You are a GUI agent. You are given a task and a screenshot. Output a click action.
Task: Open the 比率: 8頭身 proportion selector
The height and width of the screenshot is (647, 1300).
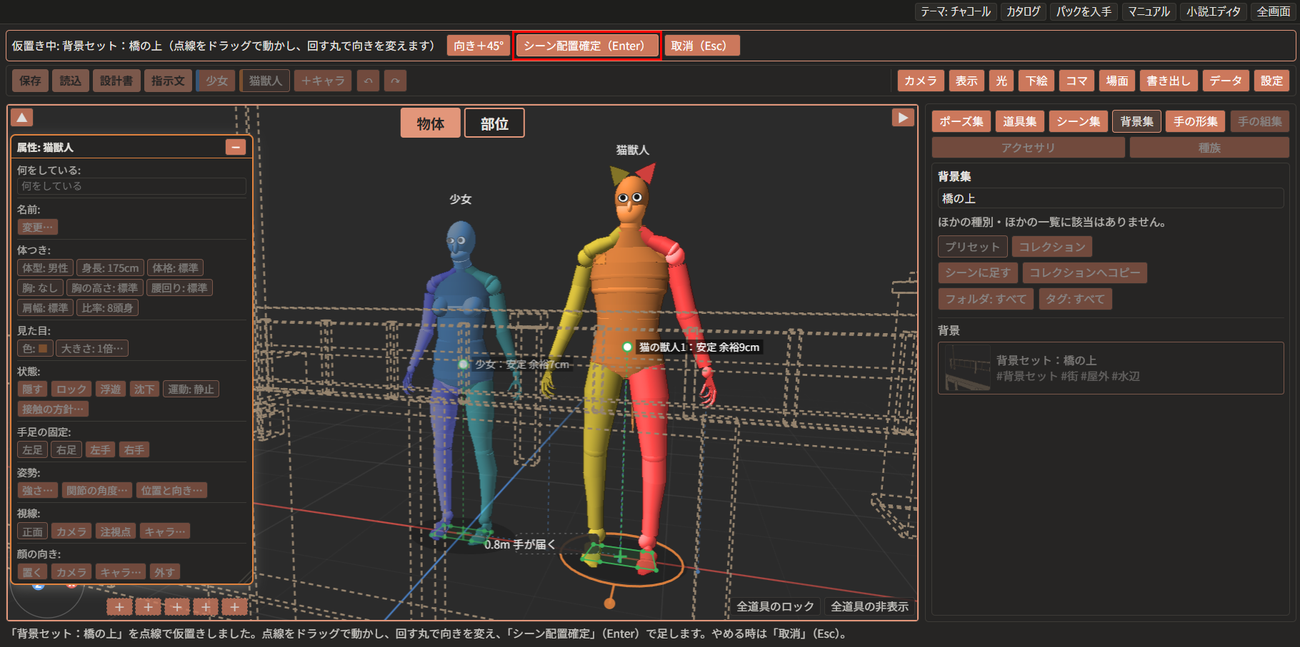tap(107, 308)
